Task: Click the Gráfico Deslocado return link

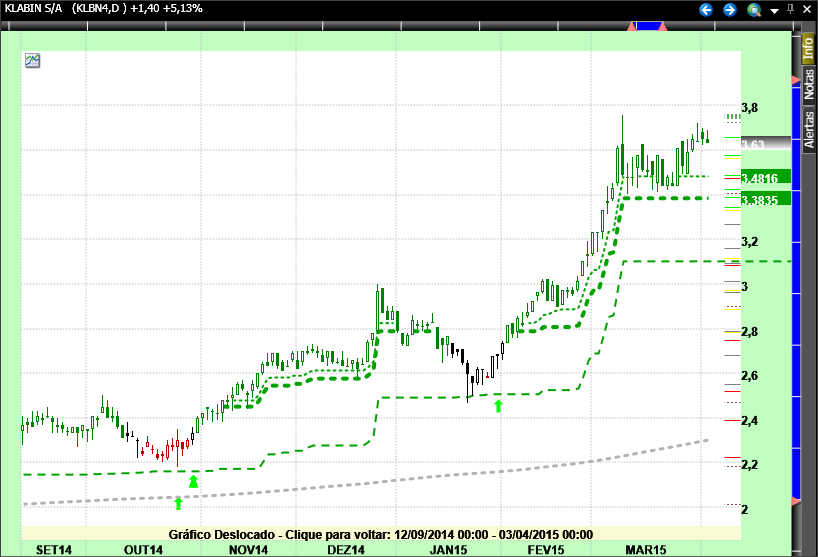Action: (x=381, y=534)
